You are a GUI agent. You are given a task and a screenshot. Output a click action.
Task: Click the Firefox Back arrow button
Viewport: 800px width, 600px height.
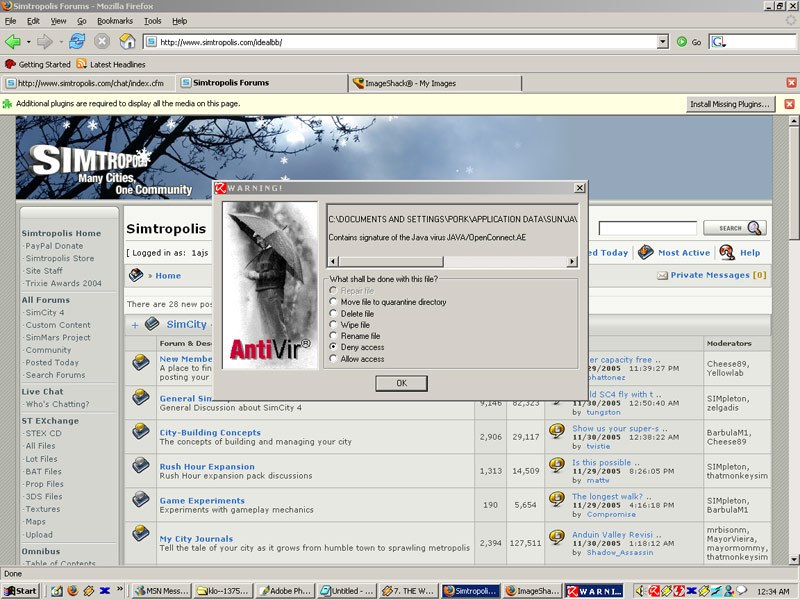click(x=13, y=41)
